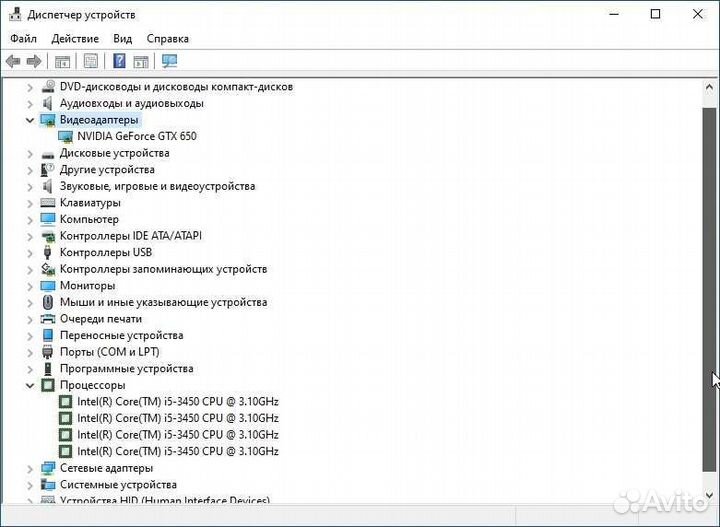Image resolution: width=720 pixels, height=527 pixels.
Task: Expand Дисковые устройства category
Action: 30,154
